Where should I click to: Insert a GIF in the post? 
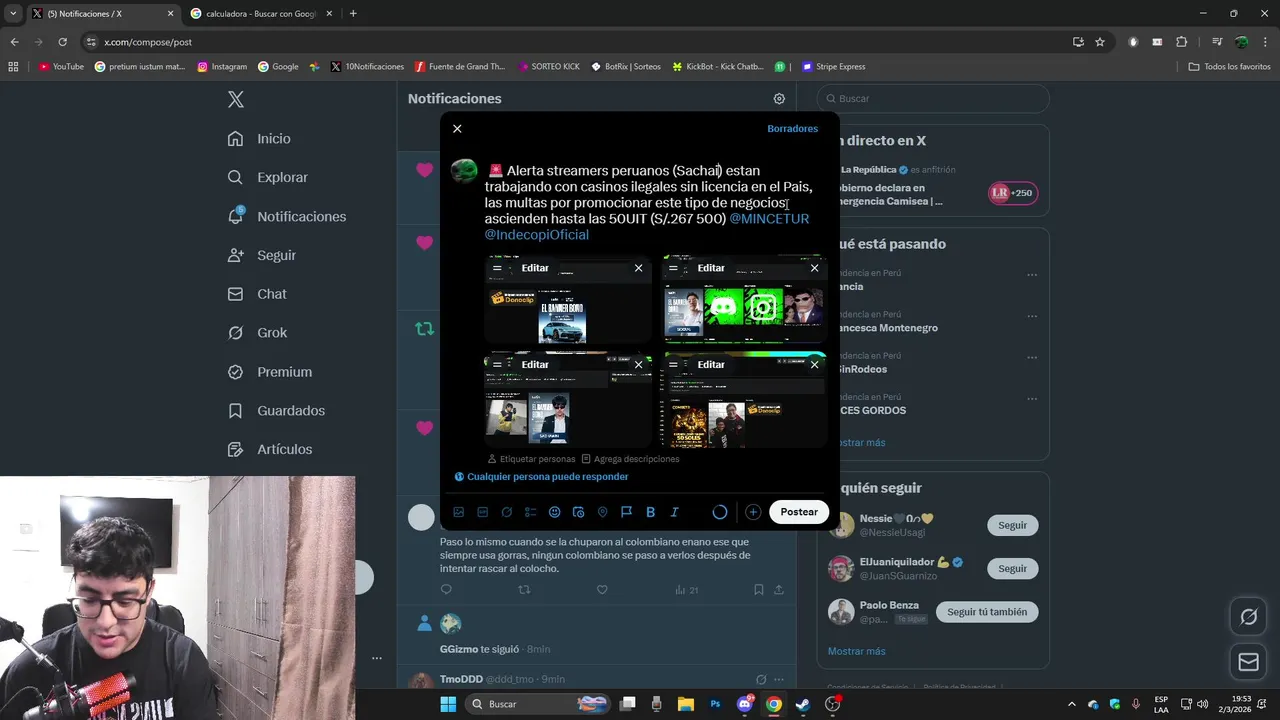(x=483, y=512)
